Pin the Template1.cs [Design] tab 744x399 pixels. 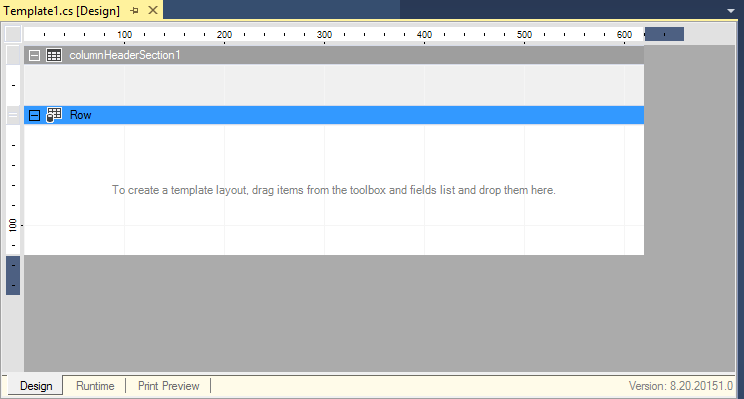pyautogui.click(x=134, y=10)
